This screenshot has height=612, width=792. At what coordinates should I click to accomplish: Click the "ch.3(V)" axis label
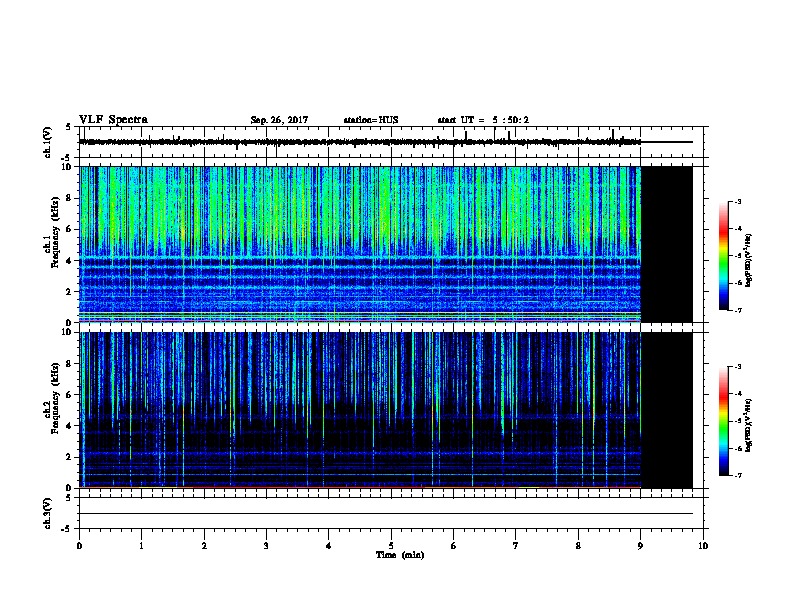(x=47, y=513)
